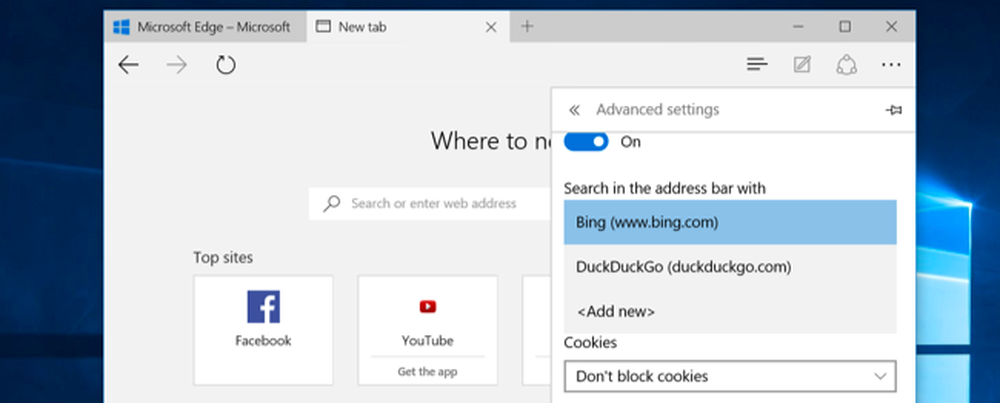Click the Search or enter web address field
This screenshot has height=403, width=1000.
(430, 203)
